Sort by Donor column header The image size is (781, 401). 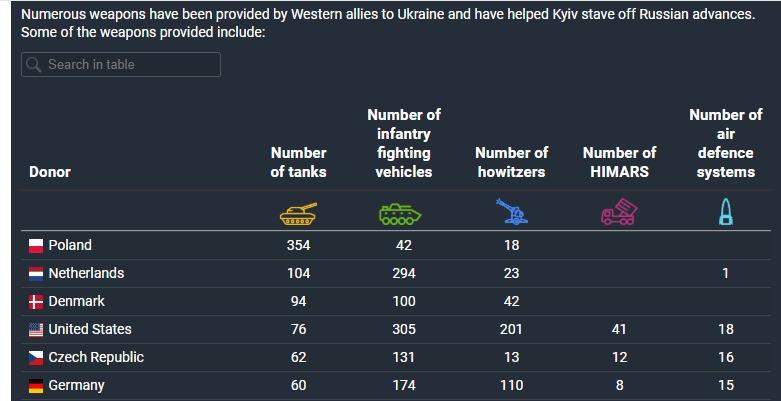click(50, 172)
